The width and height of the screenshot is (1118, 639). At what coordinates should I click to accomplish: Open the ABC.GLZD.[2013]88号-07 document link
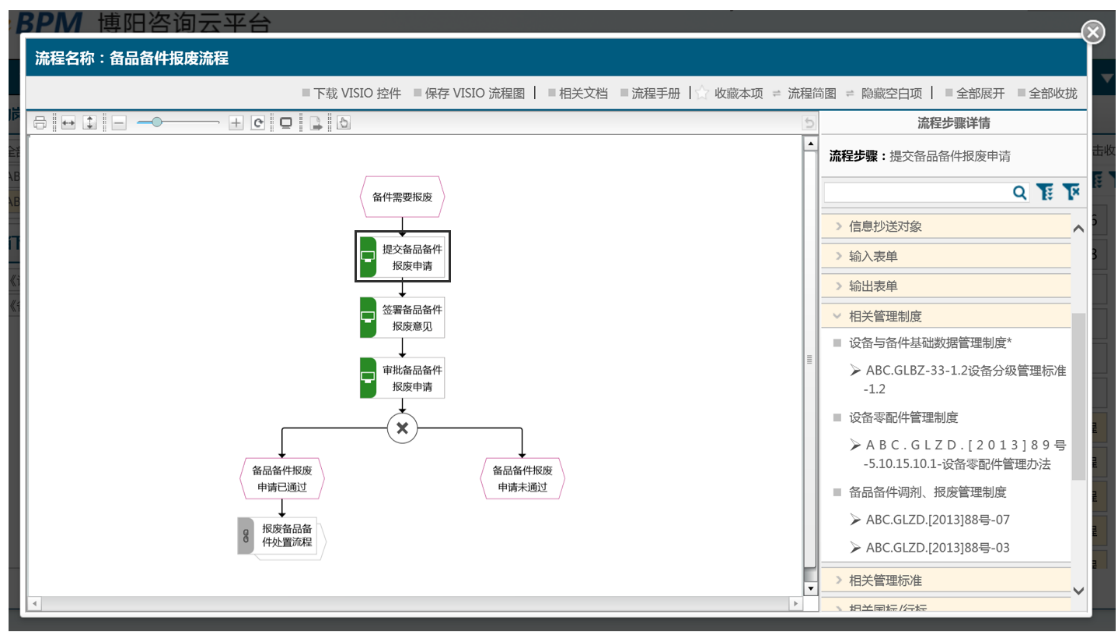click(937, 520)
